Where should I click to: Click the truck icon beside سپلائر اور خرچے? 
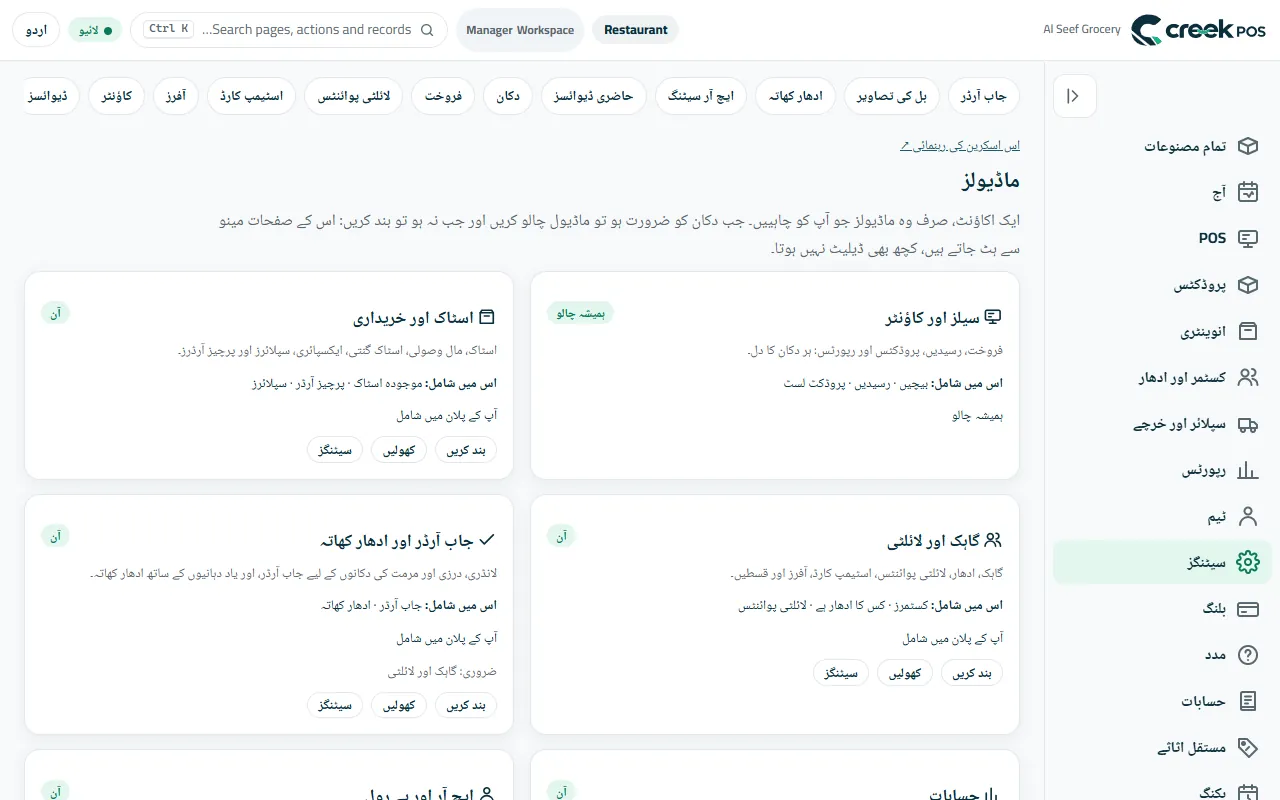click(x=1247, y=424)
